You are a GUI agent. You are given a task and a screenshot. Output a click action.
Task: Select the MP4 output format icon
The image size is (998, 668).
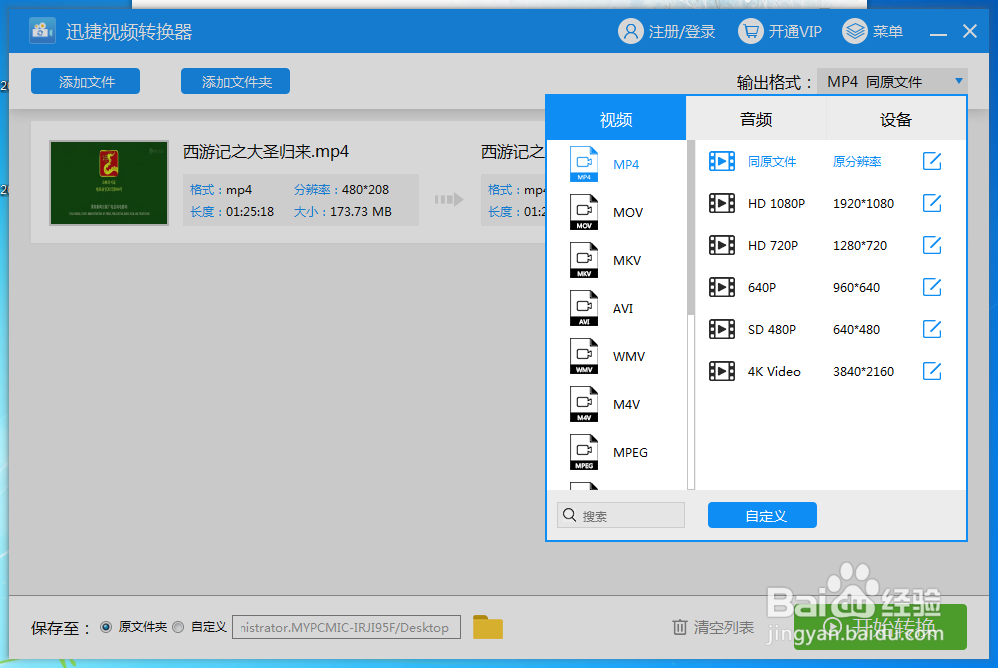(x=584, y=163)
